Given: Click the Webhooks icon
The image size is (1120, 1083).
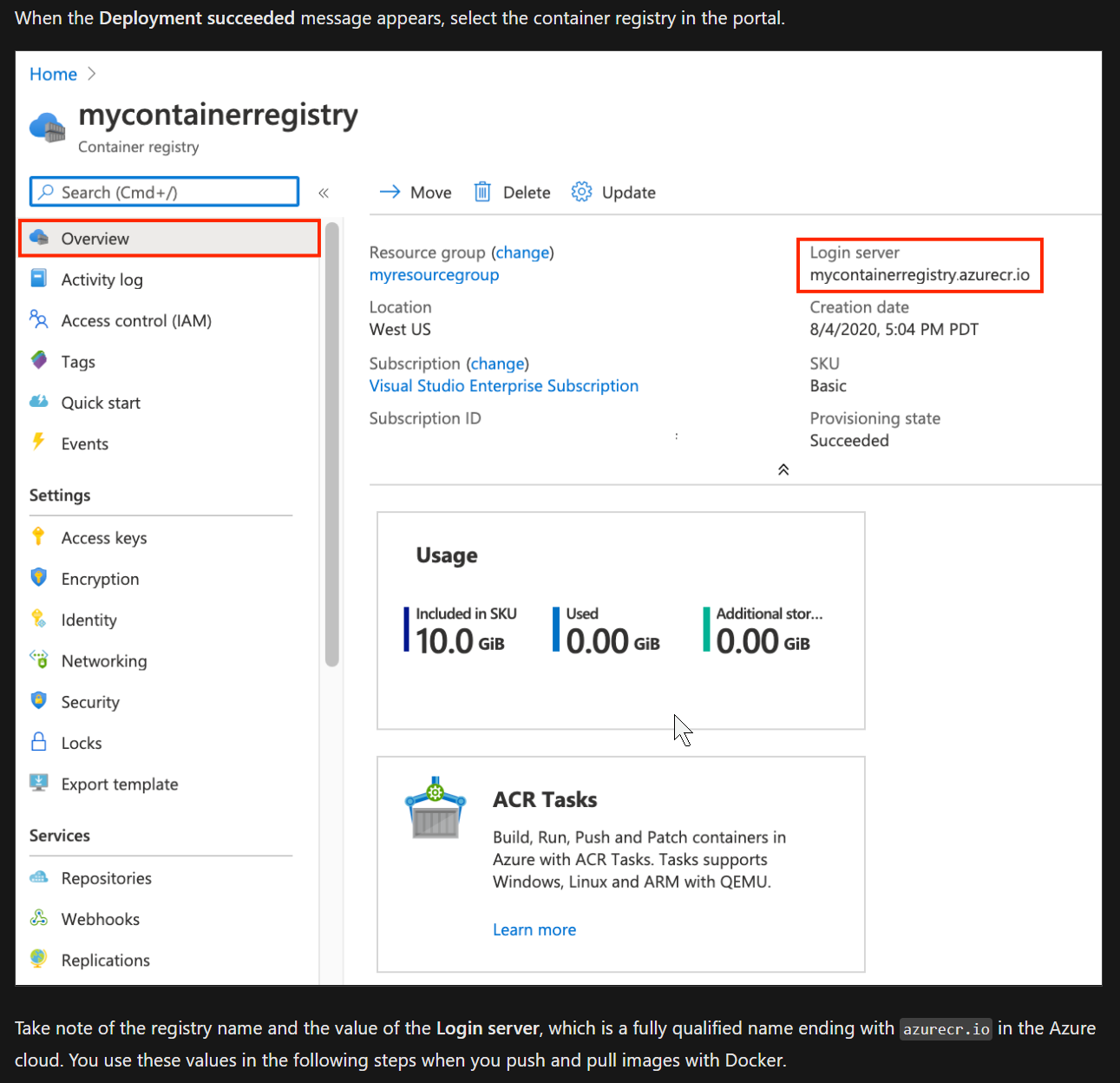Looking at the screenshot, I should click(39, 917).
